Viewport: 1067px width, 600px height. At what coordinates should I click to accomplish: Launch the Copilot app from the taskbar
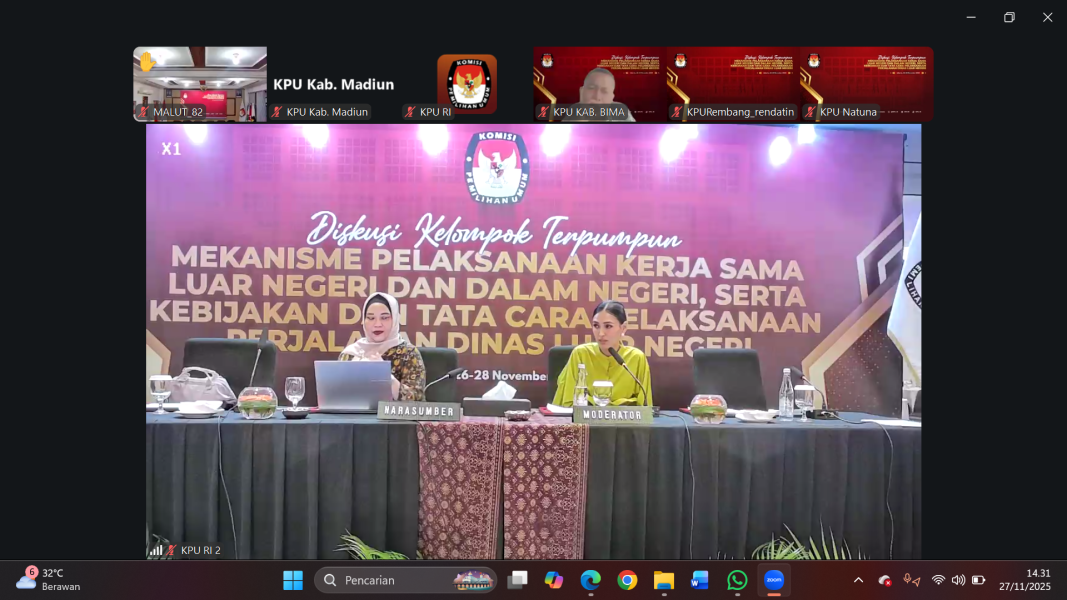tap(554, 580)
